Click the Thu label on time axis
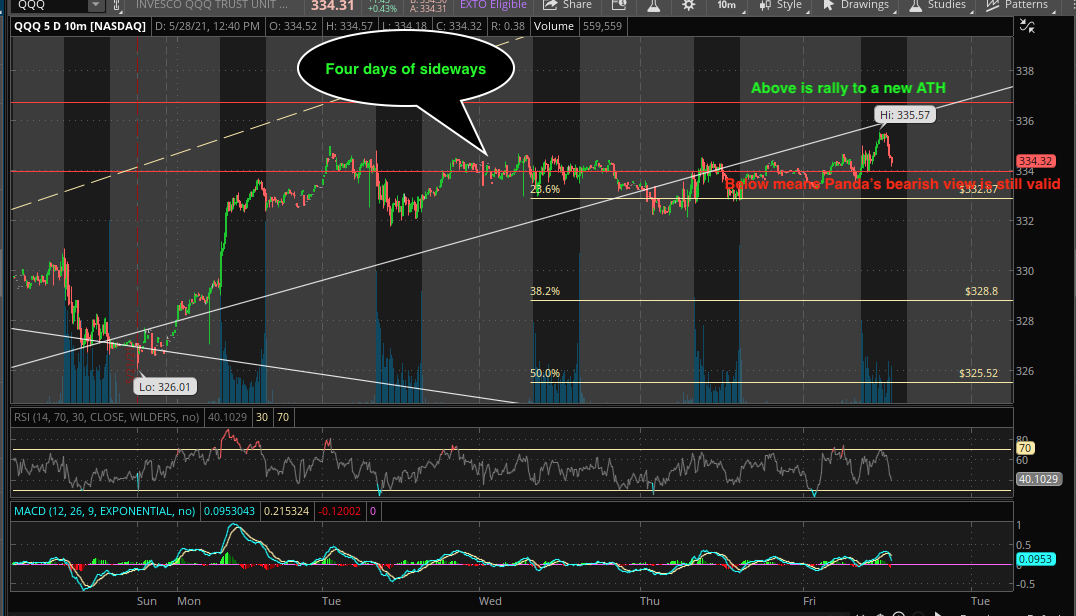The image size is (1076, 616). point(650,601)
